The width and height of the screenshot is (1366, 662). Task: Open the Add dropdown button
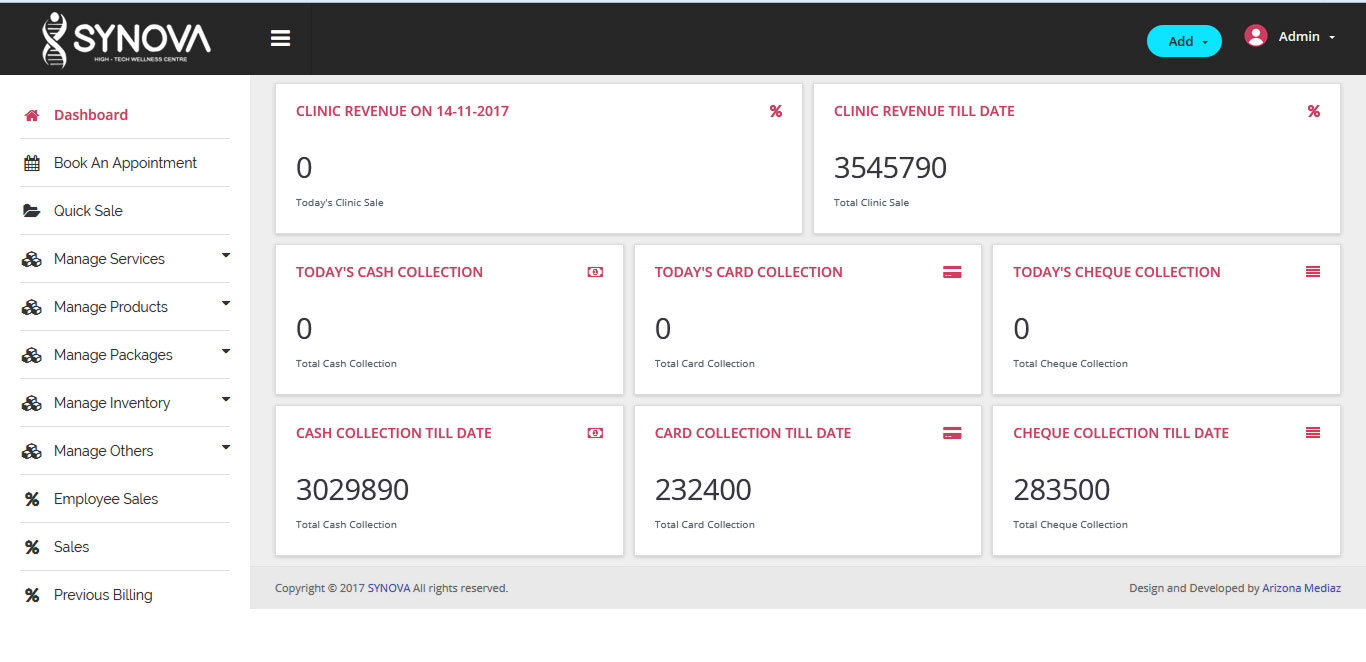pos(1183,41)
